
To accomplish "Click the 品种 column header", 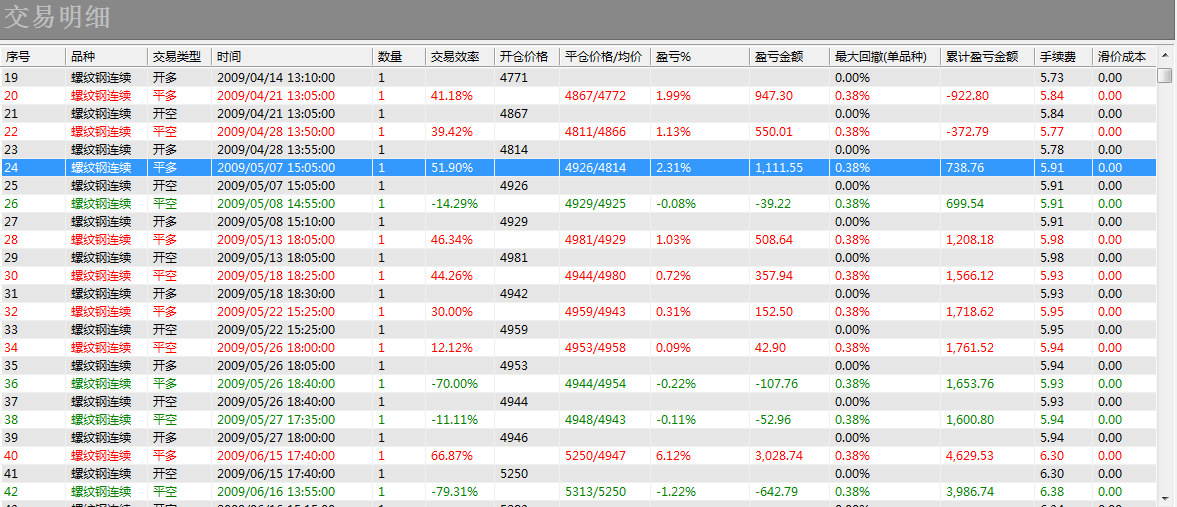I will tap(105, 57).
